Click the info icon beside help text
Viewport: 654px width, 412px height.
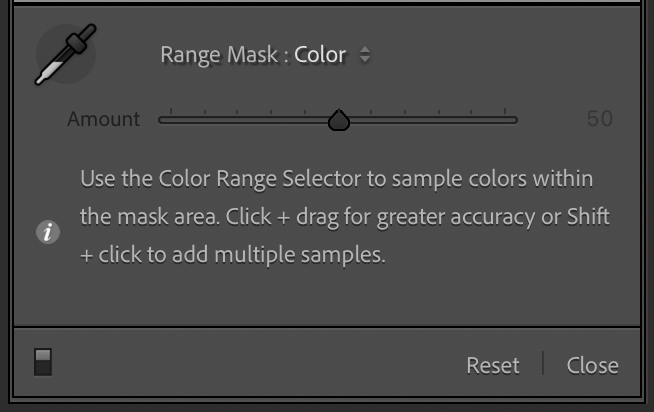click(48, 233)
